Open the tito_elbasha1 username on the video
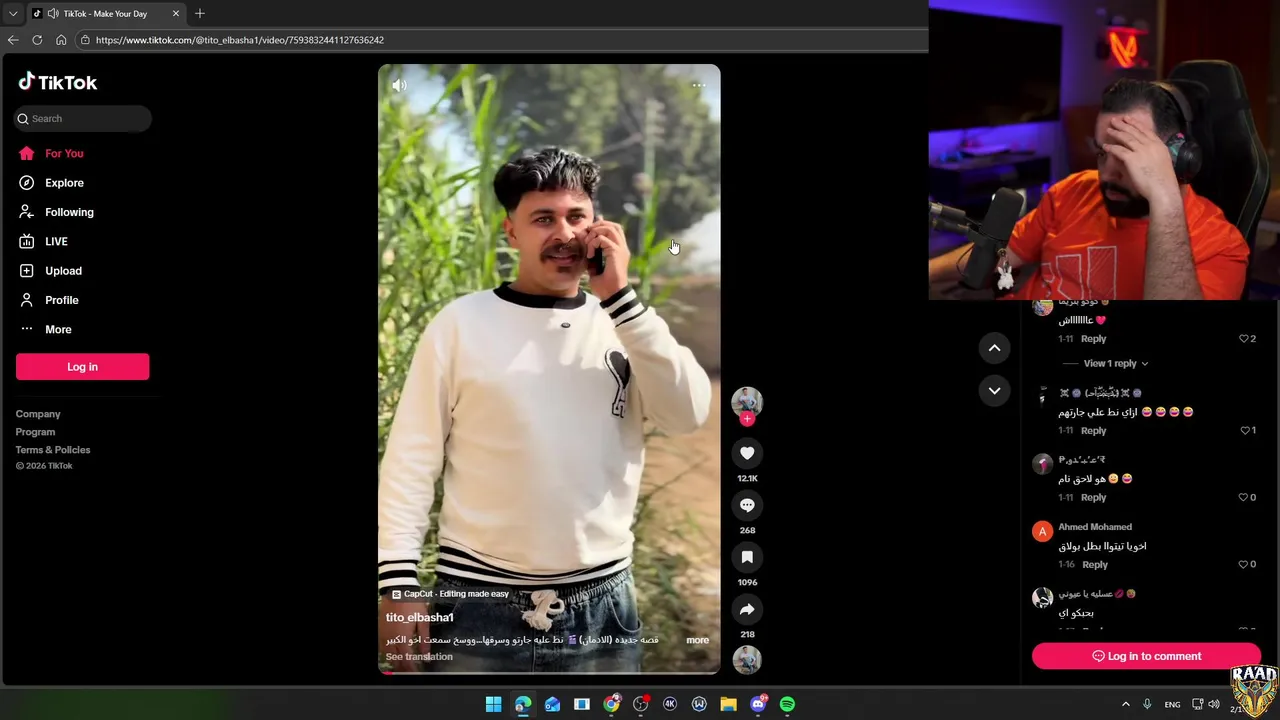The height and width of the screenshot is (720, 1280). point(420,618)
